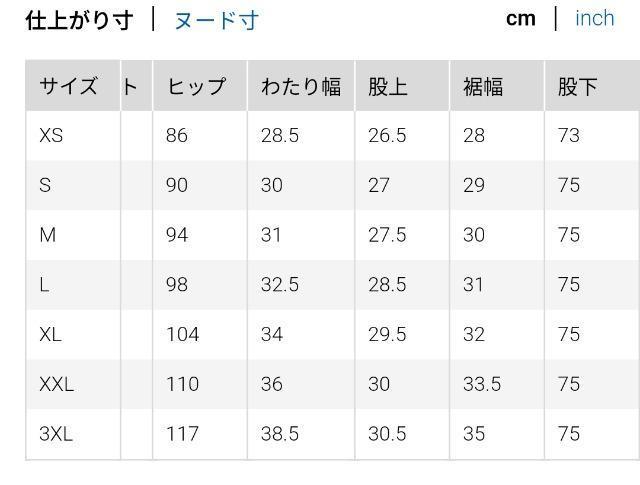
Task: Select cm as the measurement unit
Action: tap(520, 18)
